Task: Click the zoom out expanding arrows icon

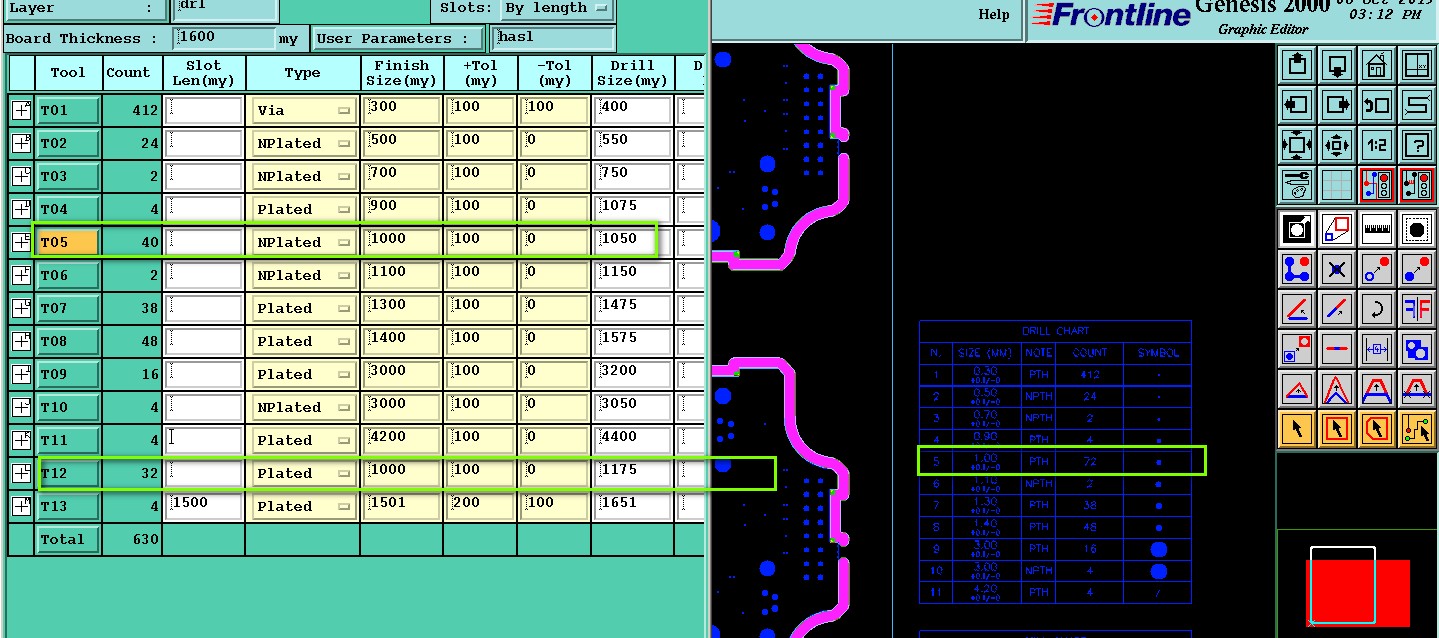Action: [x=1297, y=145]
